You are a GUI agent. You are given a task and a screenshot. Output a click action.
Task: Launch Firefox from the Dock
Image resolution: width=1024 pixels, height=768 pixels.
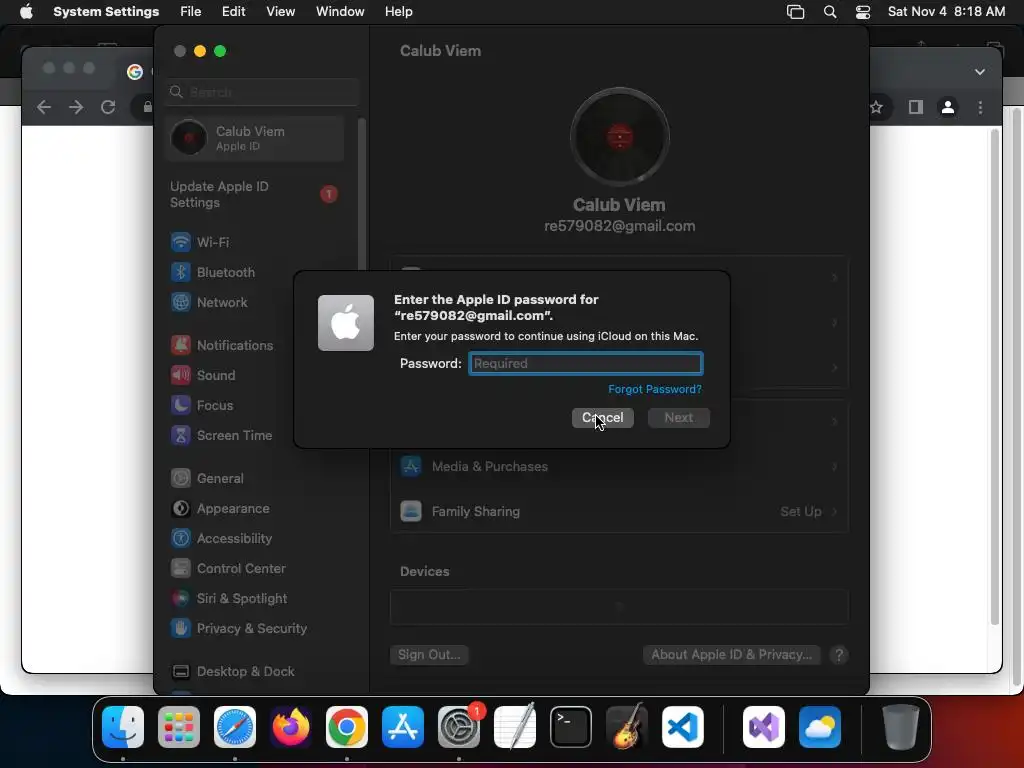[x=291, y=727]
